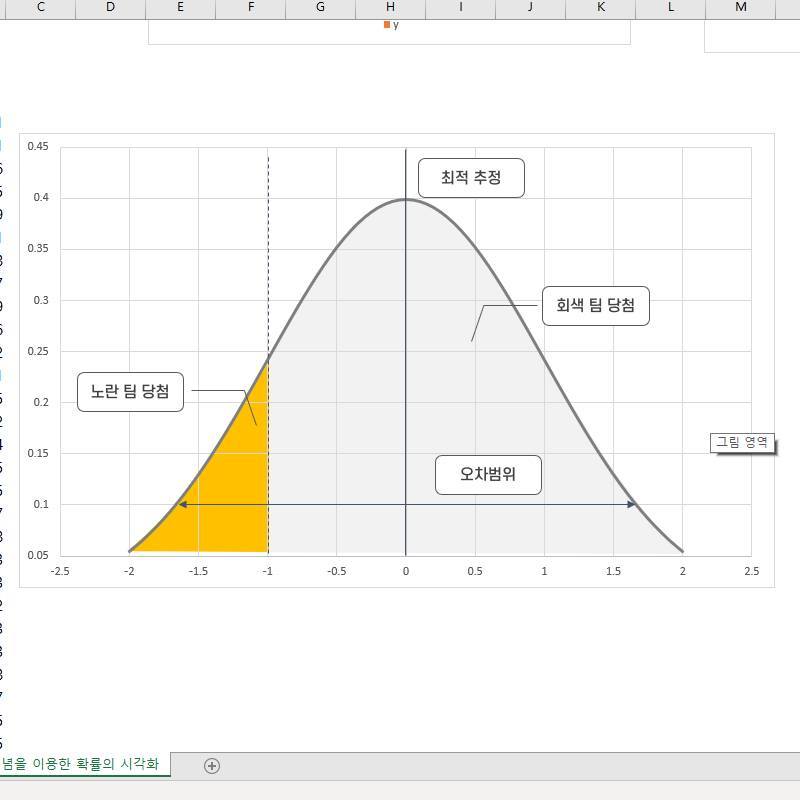The height and width of the screenshot is (800, 800).
Task: Select column F header
Action: [251, 9]
